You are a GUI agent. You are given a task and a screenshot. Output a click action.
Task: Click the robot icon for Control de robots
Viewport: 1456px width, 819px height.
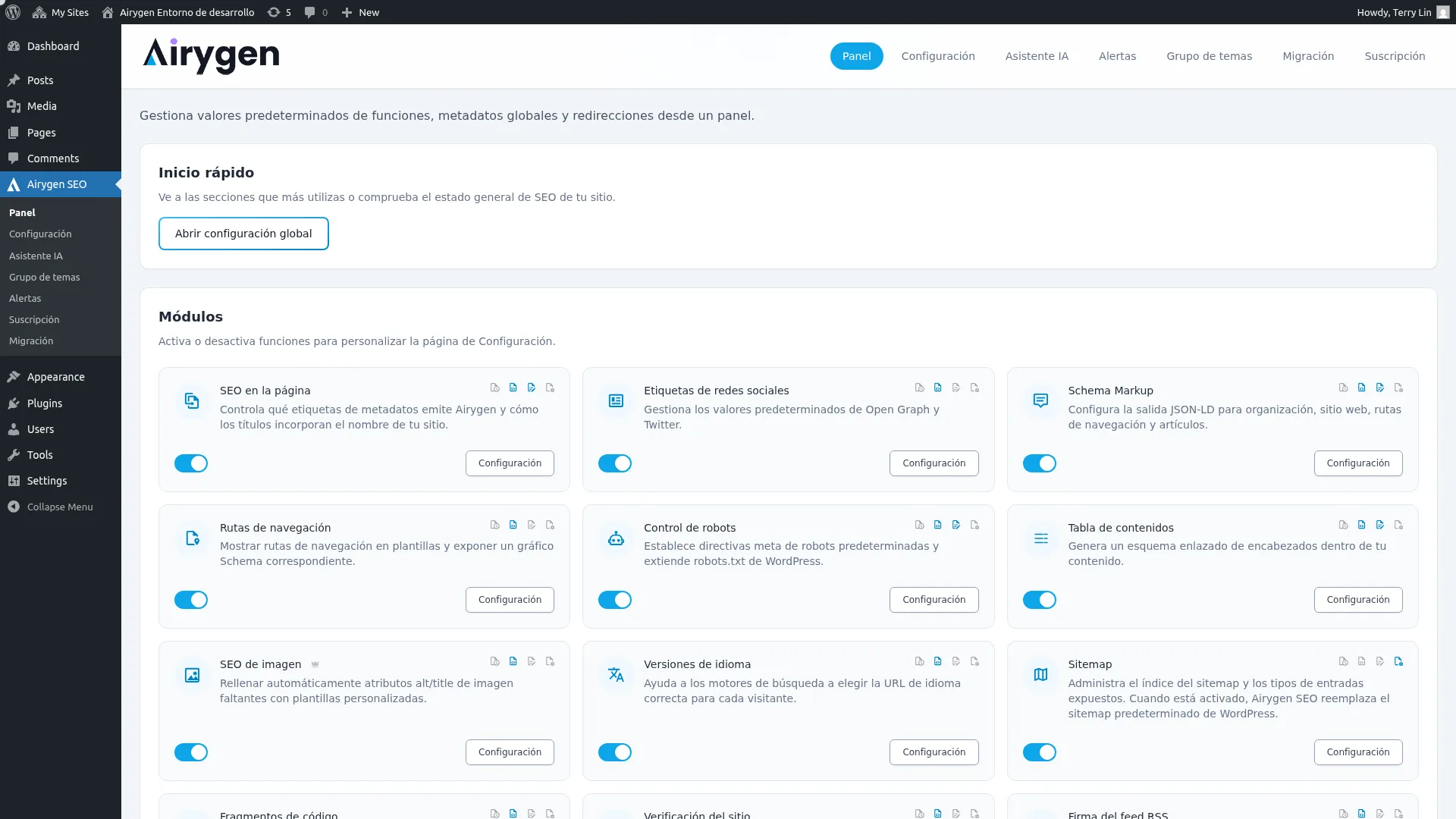tap(616, 538)
